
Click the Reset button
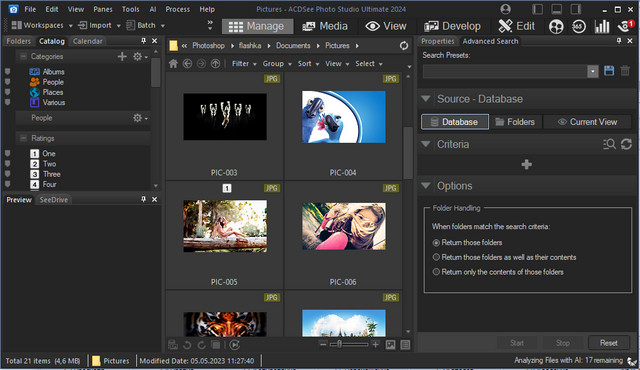click(x=609, y=343)
